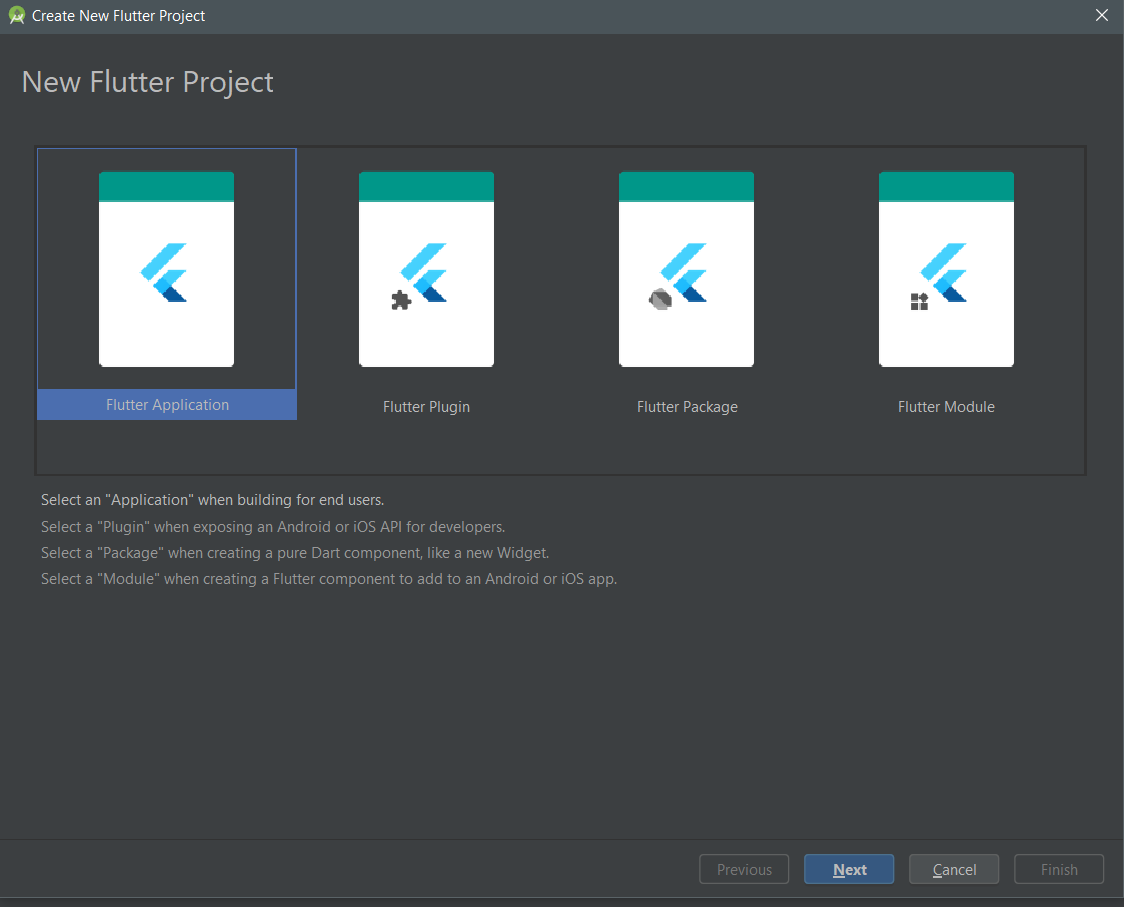The width and height of the screenshot is (1124, 907).
Task: Click the 'Select a "Module"' description line
Action: pyautogui.click(x=329, y=579)
